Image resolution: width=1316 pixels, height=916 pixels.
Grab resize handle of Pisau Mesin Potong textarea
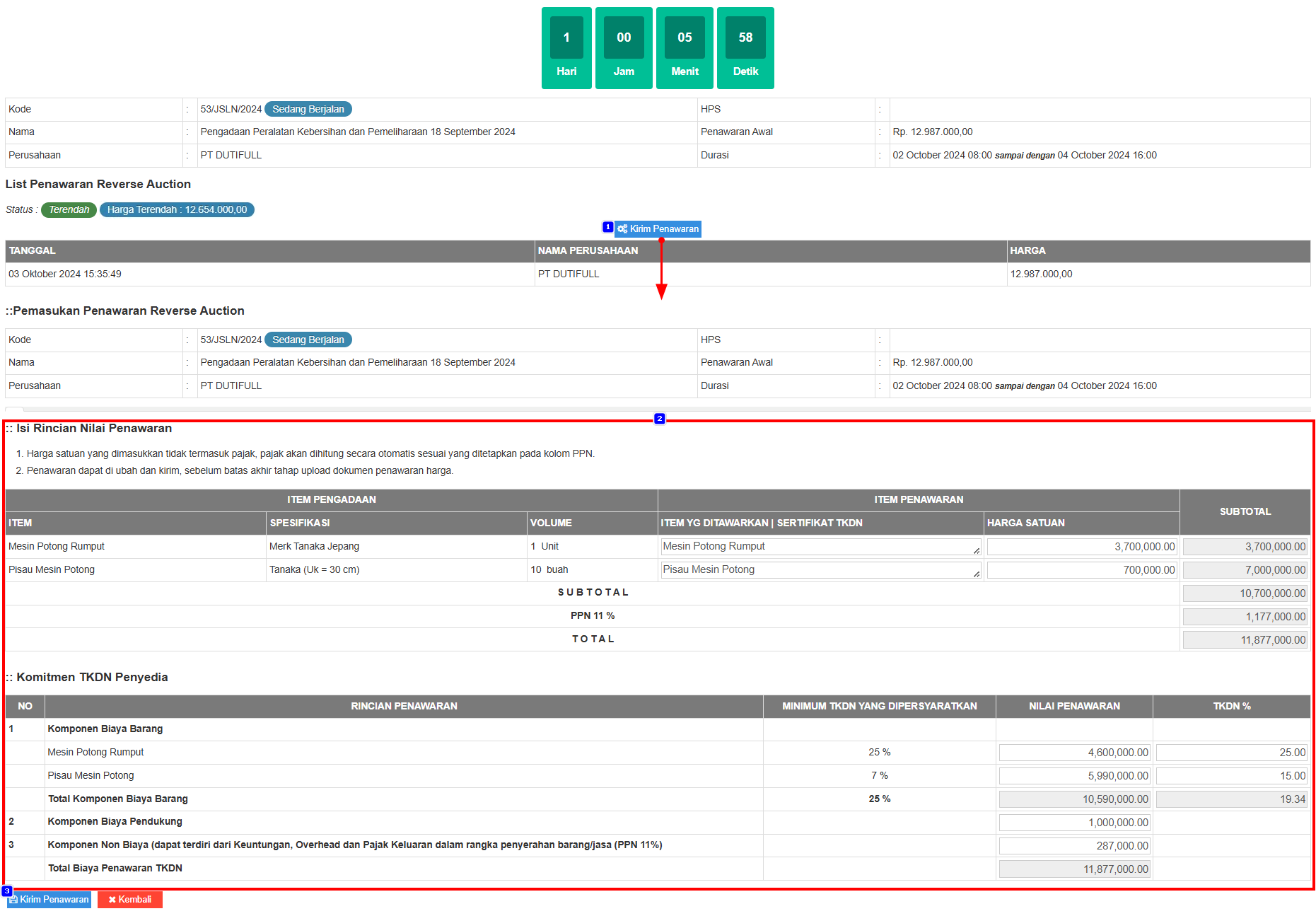click(976, 574)
